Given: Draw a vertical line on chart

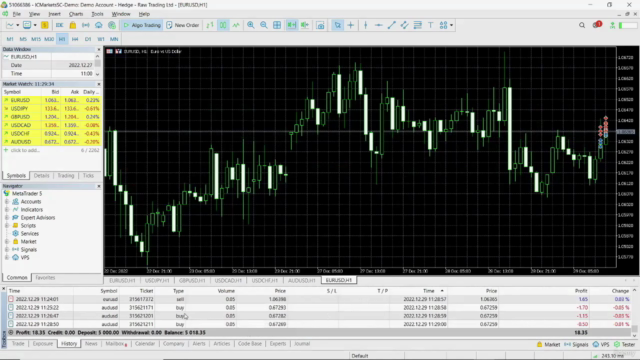Looking at the screenshot, I should coord(365,25).
